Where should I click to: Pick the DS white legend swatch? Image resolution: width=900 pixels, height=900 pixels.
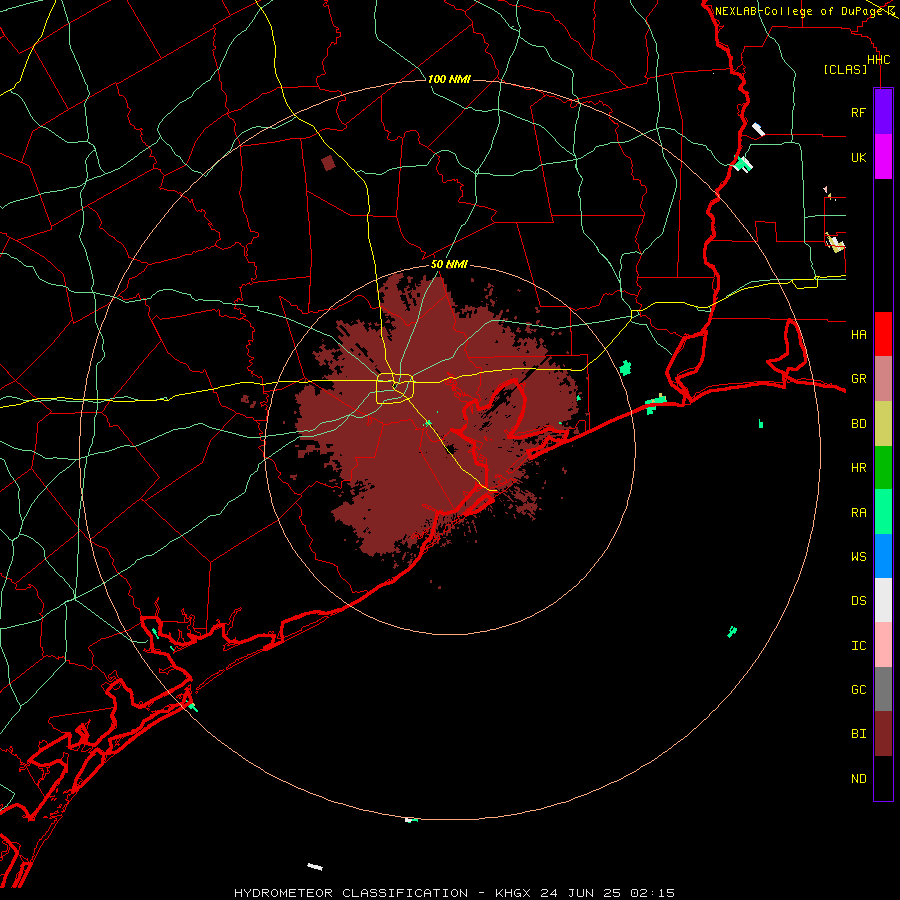[x=883, y=600]
